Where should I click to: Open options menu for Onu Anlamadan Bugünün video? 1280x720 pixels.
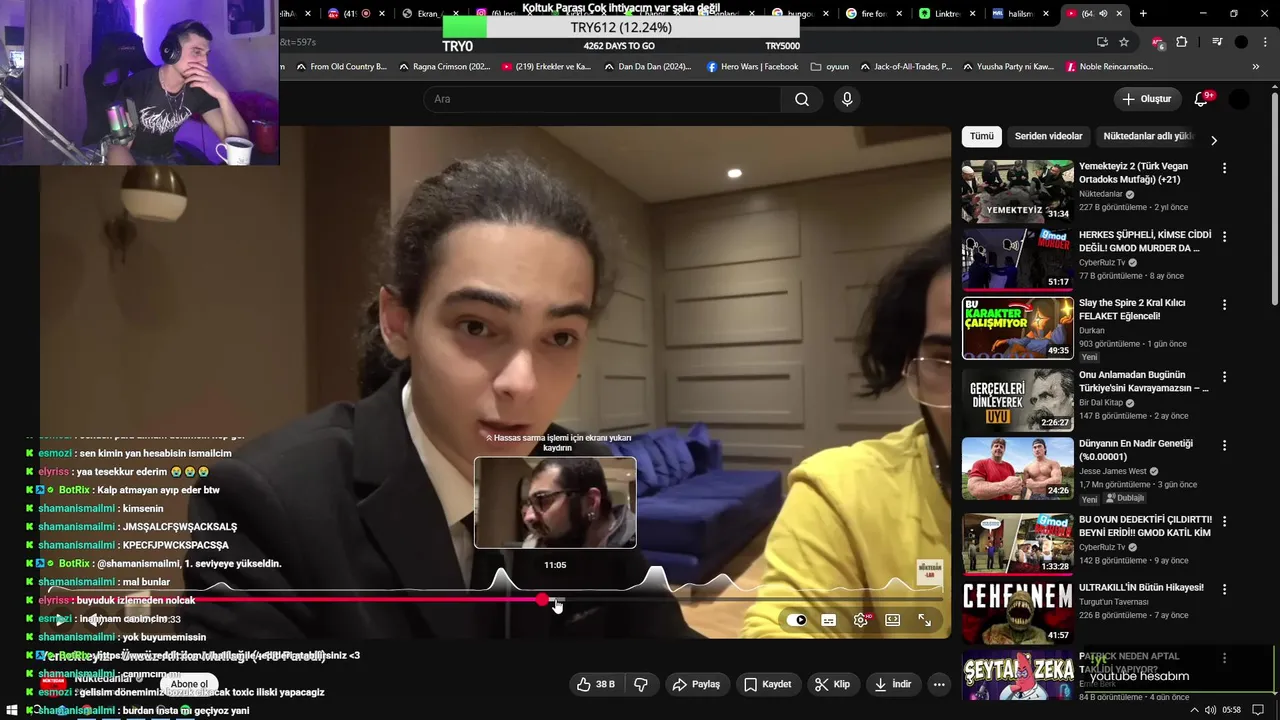1224,377
